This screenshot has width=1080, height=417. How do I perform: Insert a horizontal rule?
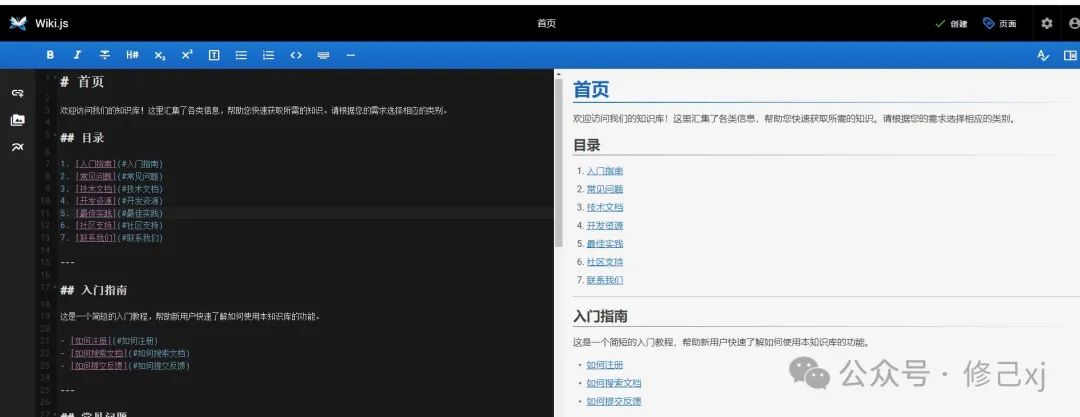(x=351, y=55)
